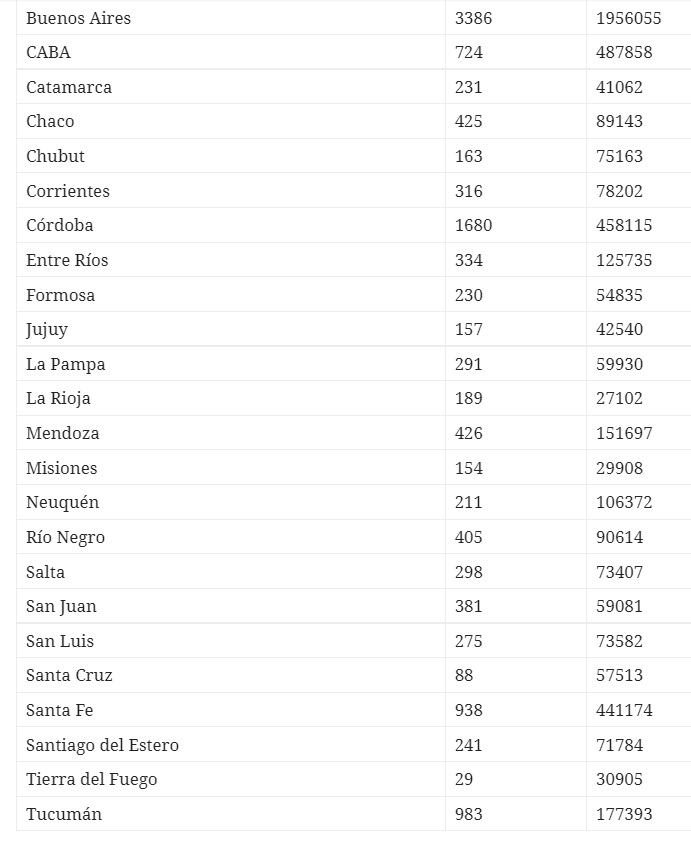This screenshot has height=843, width=691.
Task: Select the Santa Cruz value 88
Action: click(x=464, y=675)
